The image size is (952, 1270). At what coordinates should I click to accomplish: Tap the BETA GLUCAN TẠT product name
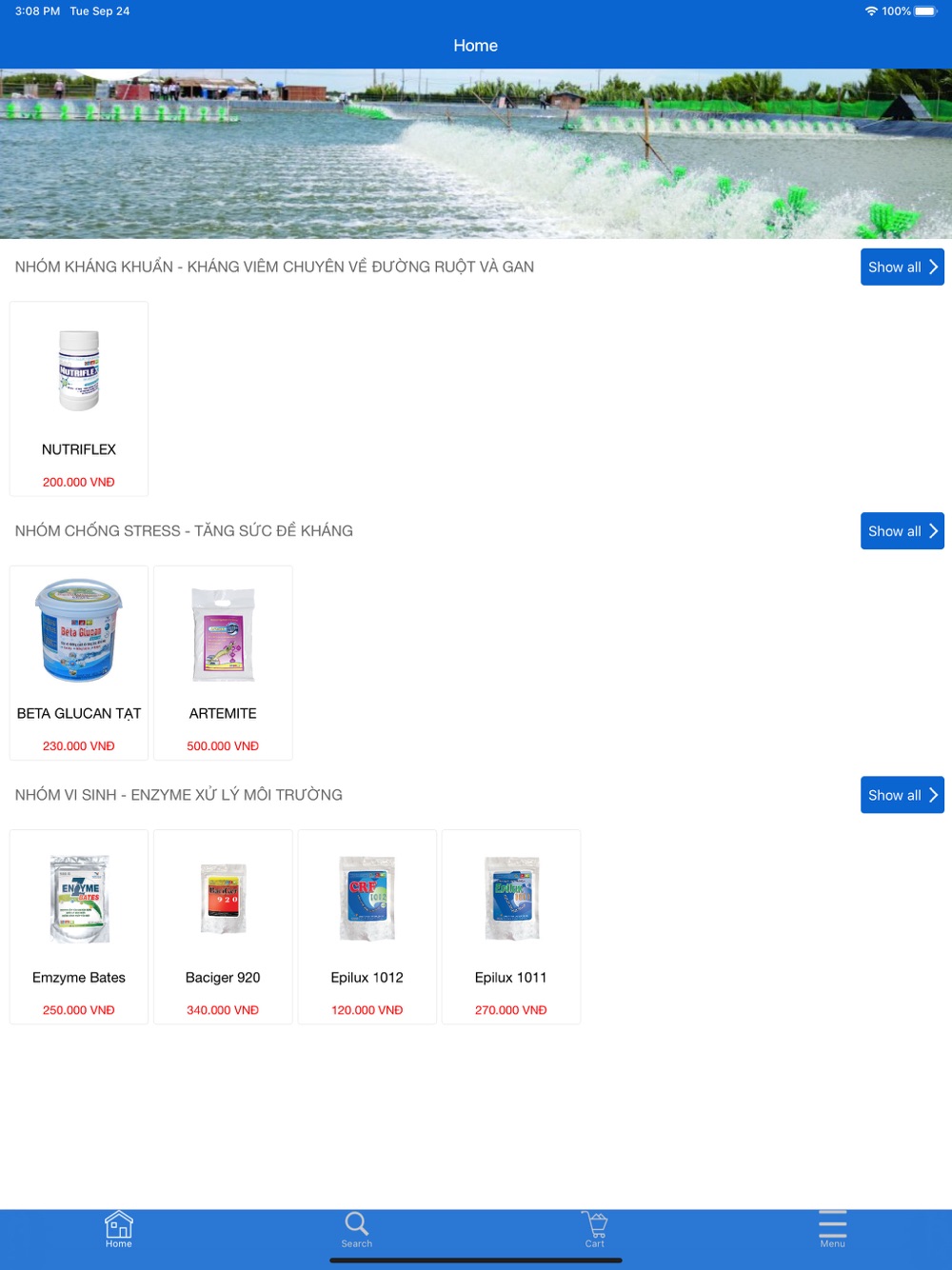click(x=79, y=714)
